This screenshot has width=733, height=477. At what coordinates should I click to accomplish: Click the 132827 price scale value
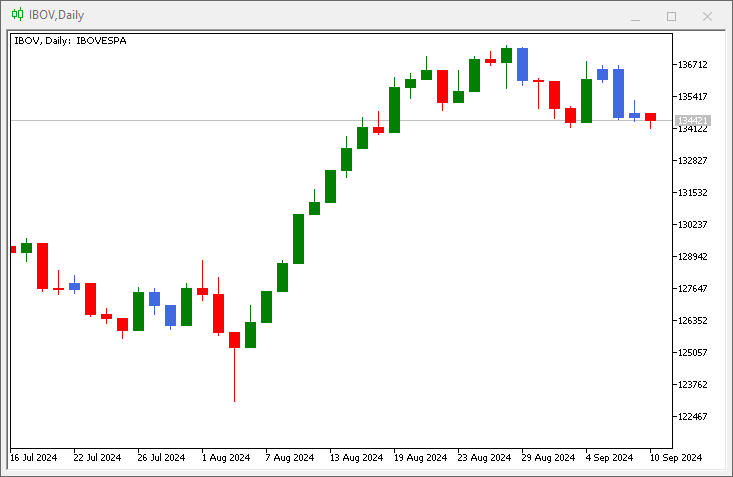[x=693, y=160]
